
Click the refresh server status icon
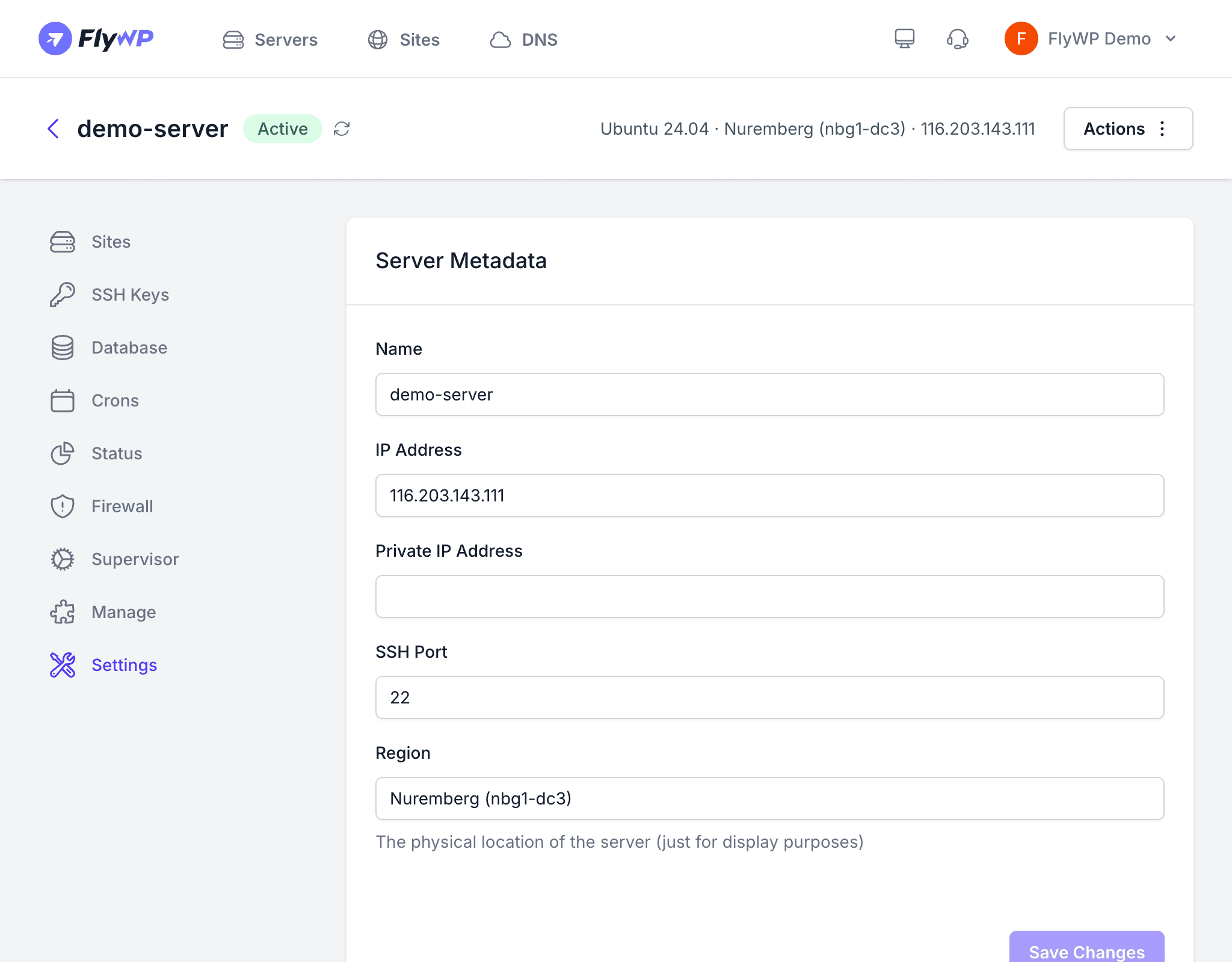(x=342, y=129)
